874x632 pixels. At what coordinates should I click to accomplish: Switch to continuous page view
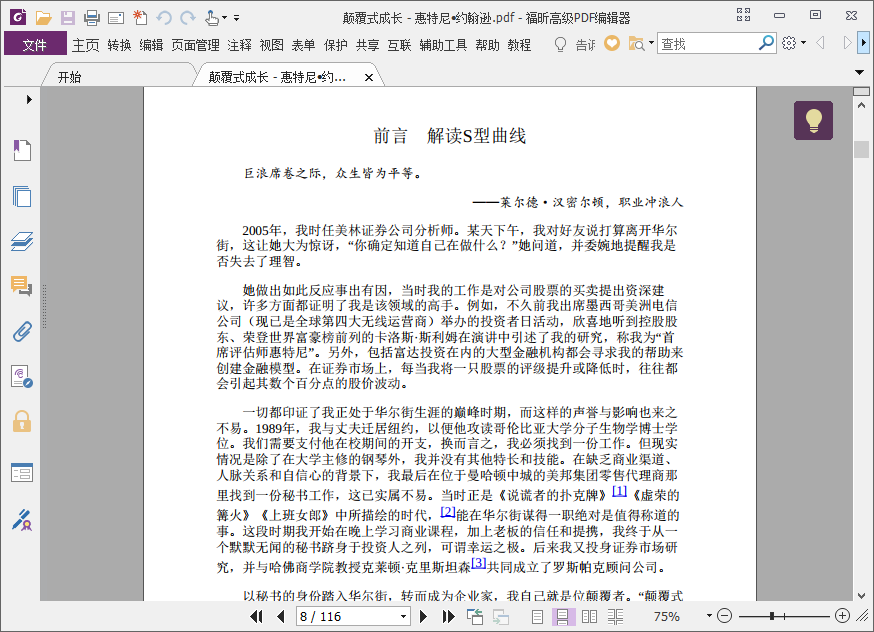(563, 616)
